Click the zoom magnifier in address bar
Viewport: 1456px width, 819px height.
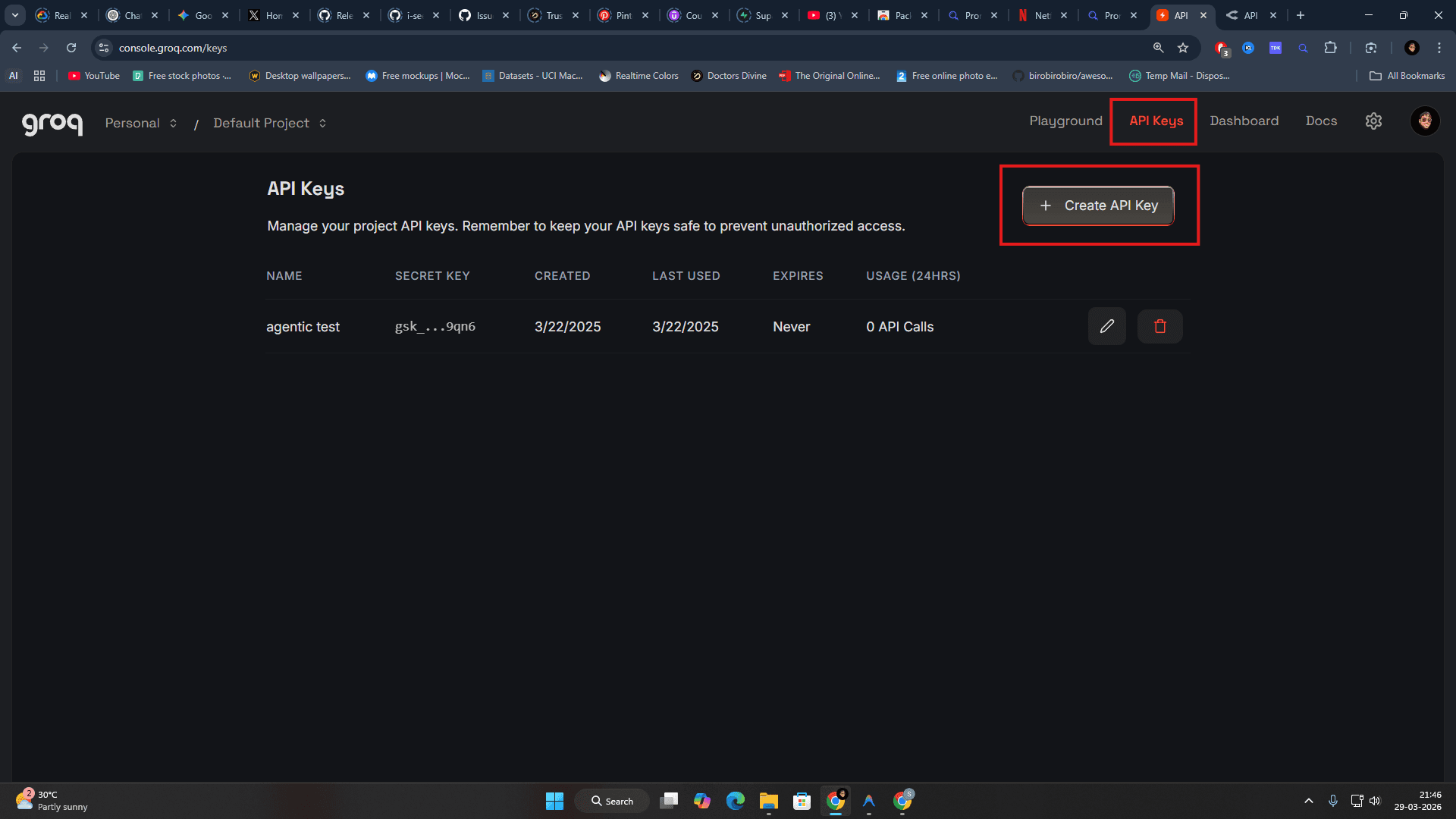(1158, 47)
